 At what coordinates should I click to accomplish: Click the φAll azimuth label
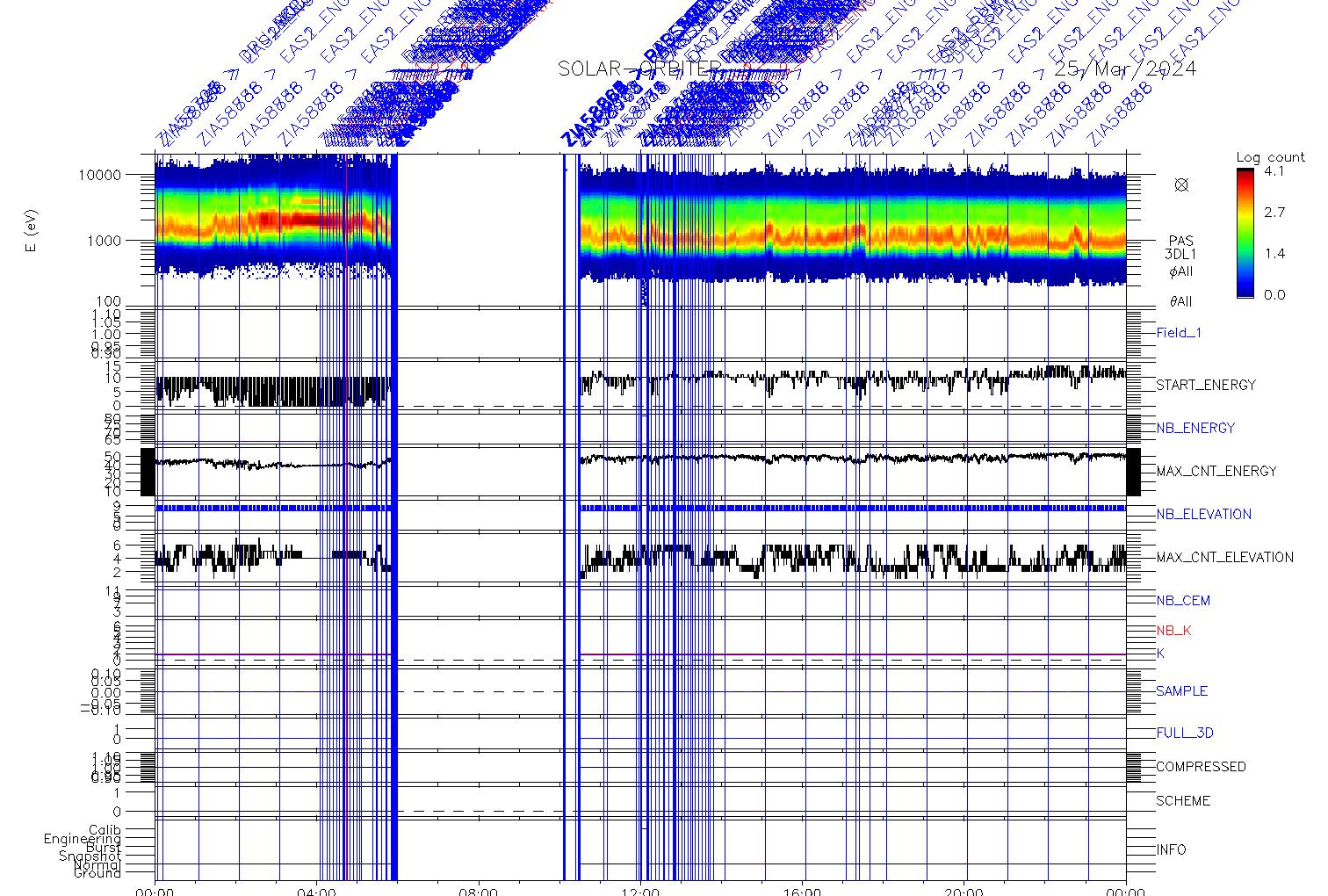pos(1181,271)
